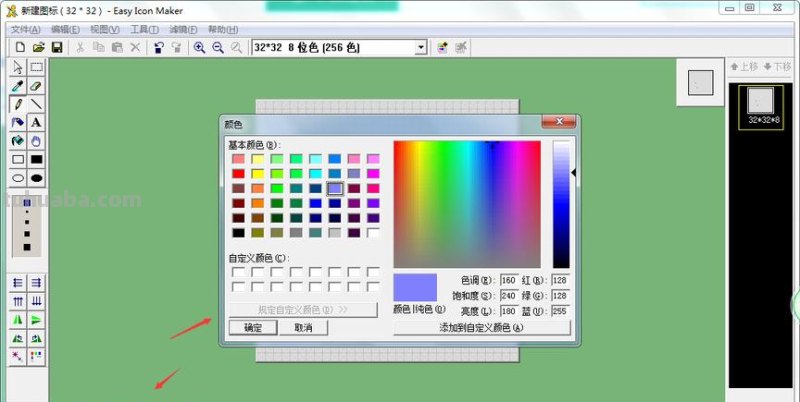Select the eraser tool

(x=36, y=86)
